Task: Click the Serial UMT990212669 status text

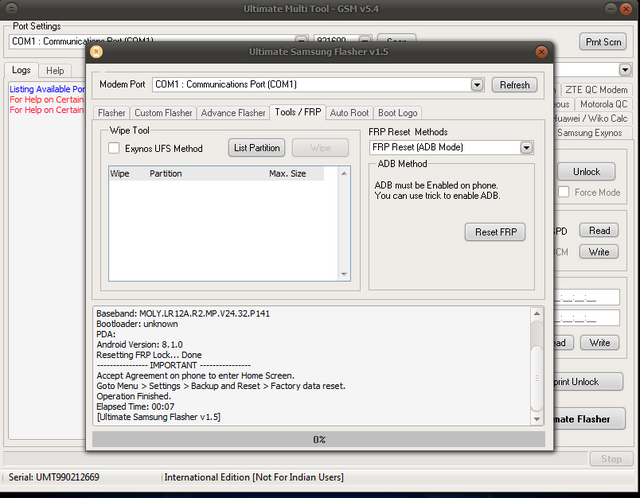Action: coord(53,477)
